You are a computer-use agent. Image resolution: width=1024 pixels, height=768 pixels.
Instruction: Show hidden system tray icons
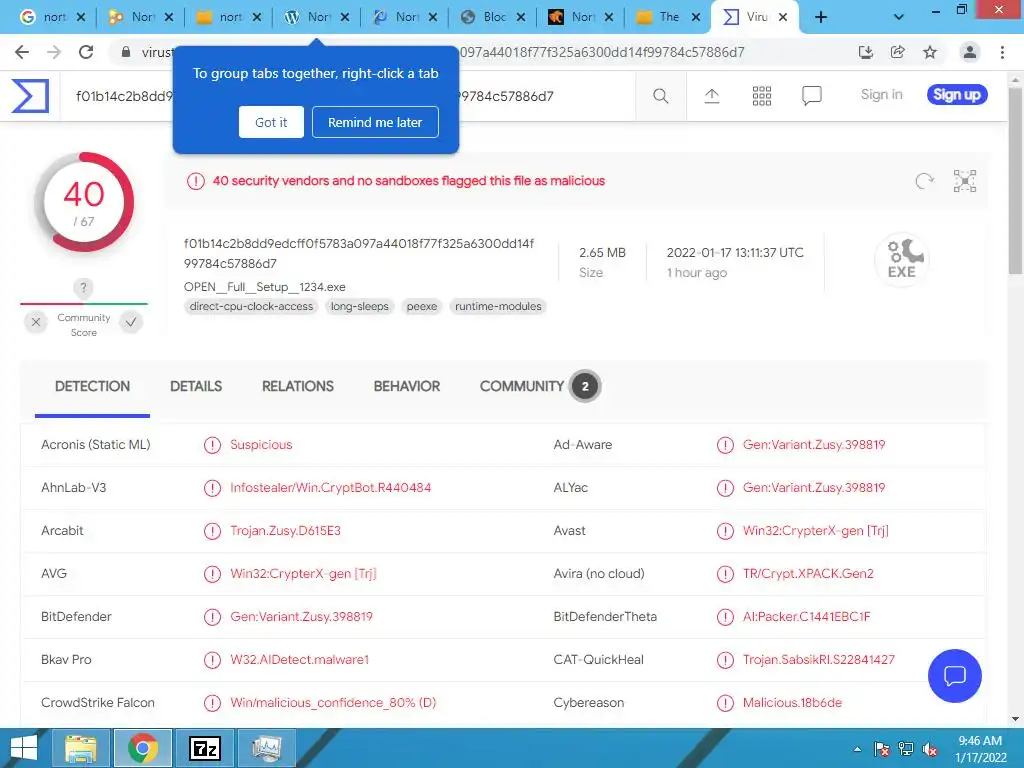click(x=857, y=749)
